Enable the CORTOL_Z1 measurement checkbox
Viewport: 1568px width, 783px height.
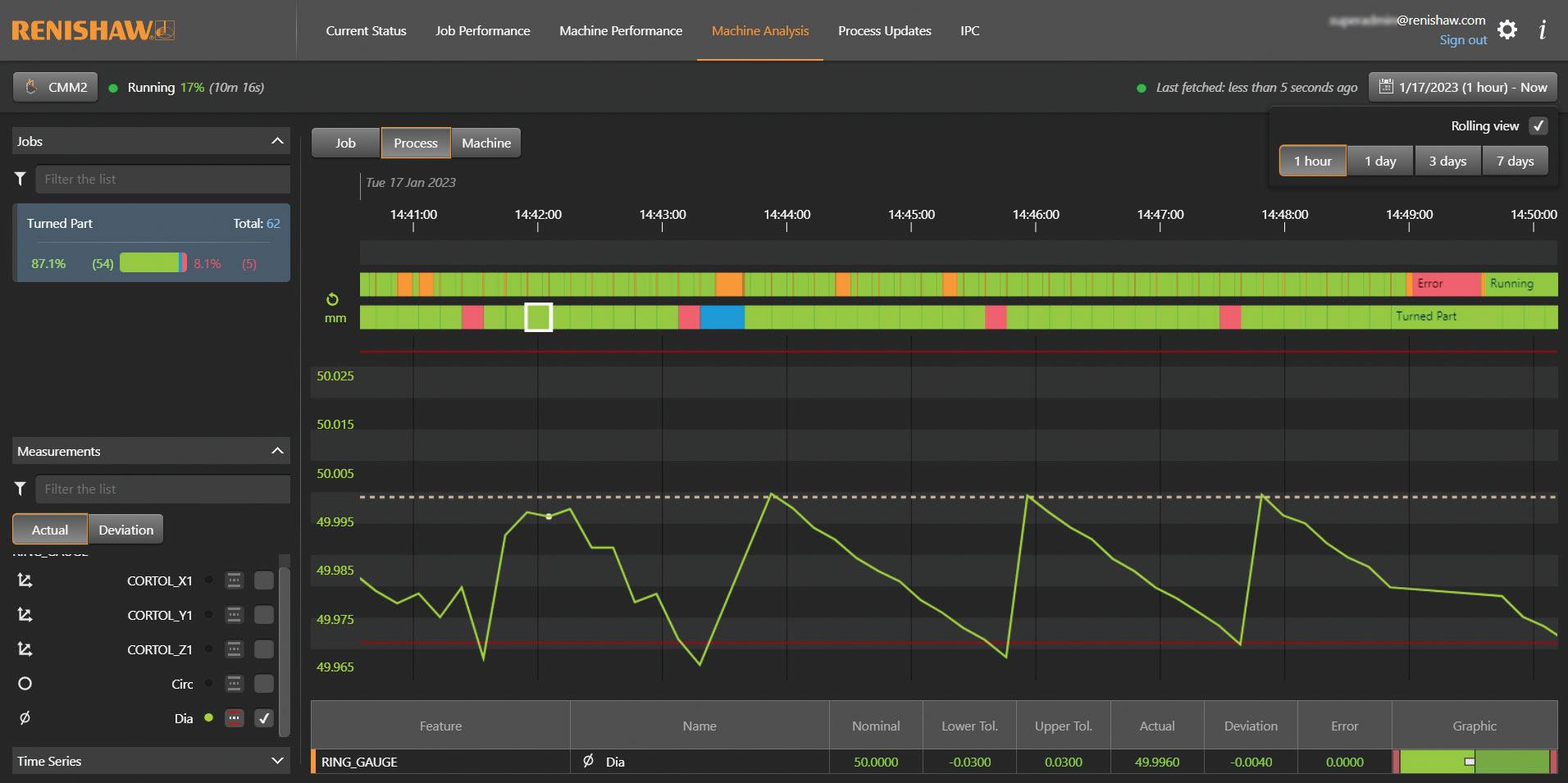tap(264, 649)
